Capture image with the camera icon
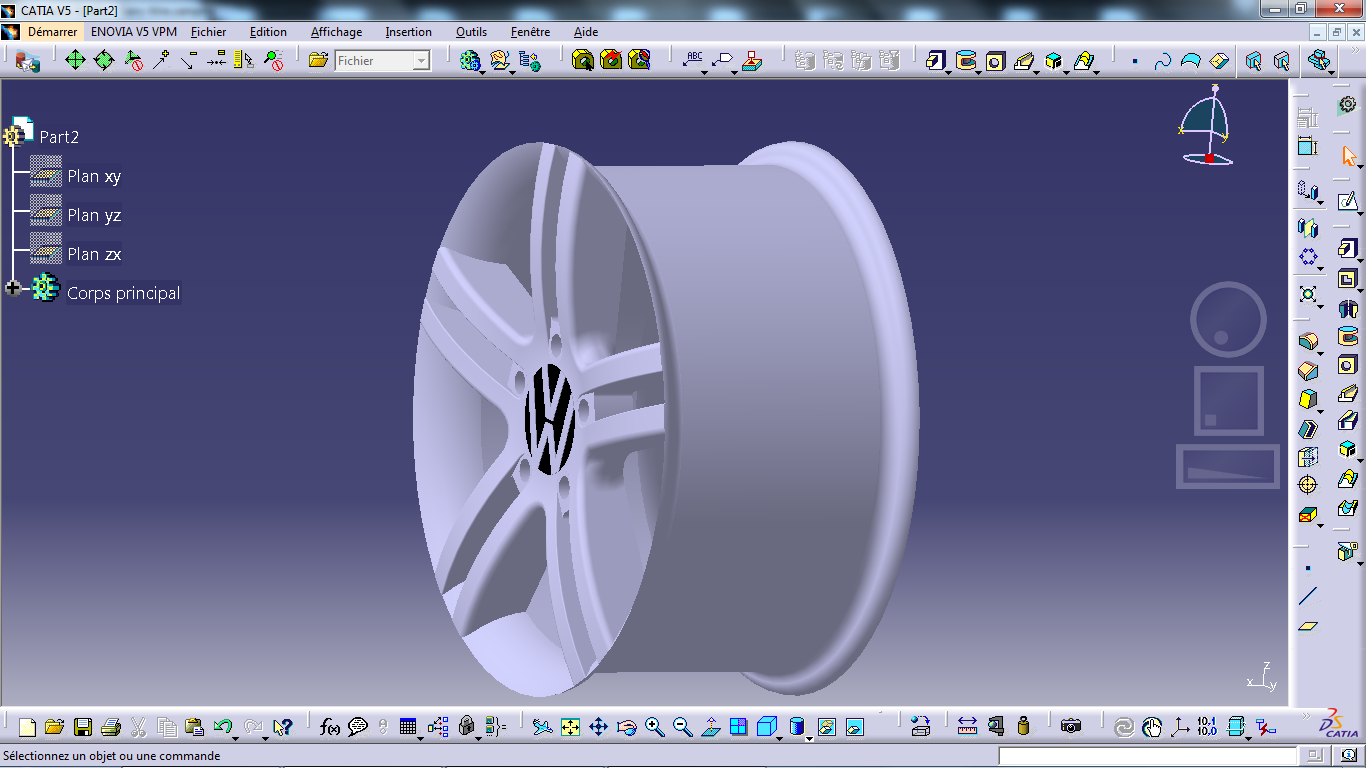The width and height of the screenshot is (1366, 768). click(x=1071, y=727)
